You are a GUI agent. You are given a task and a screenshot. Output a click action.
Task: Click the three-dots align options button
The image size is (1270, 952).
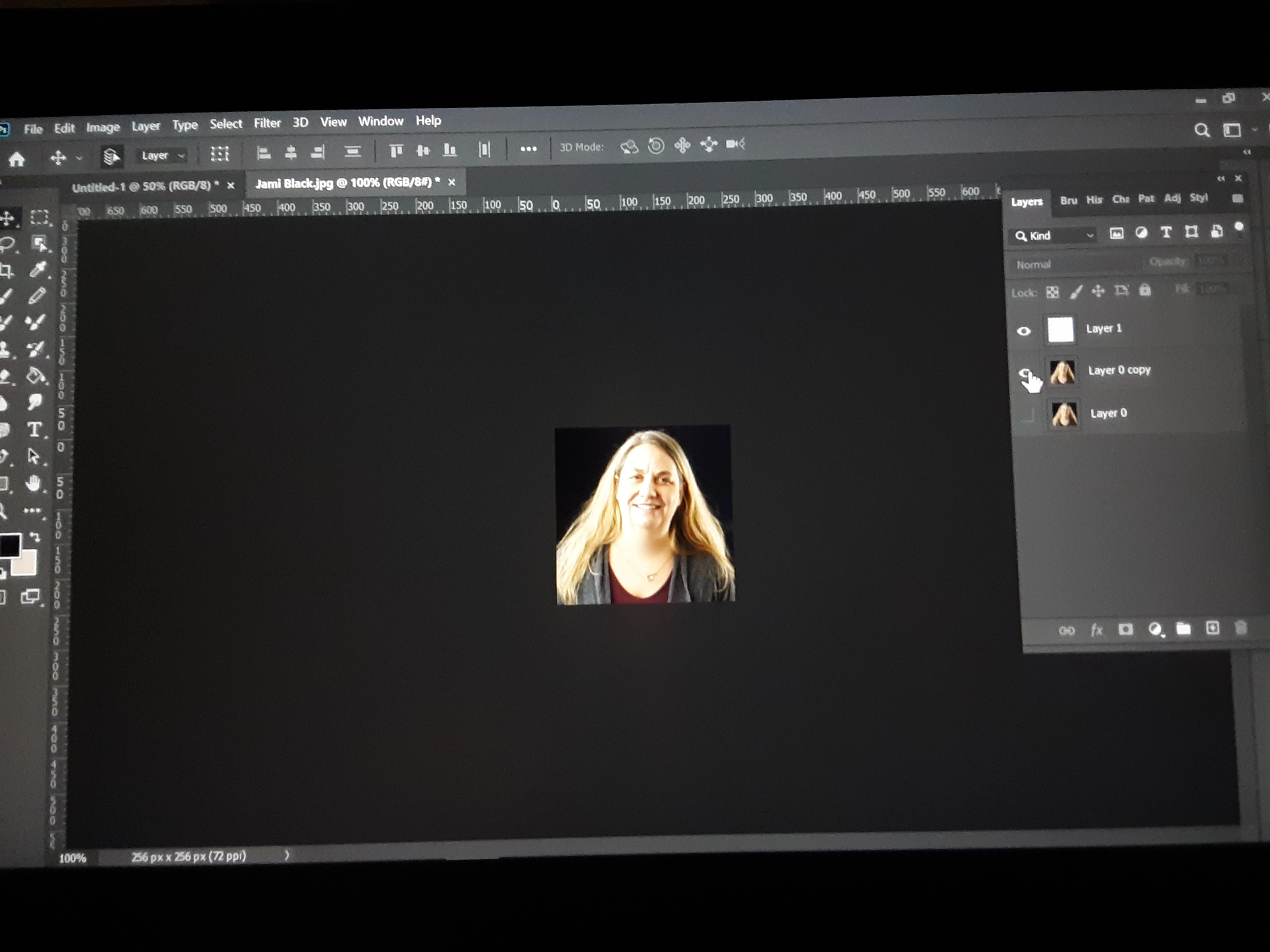[528, 149]
